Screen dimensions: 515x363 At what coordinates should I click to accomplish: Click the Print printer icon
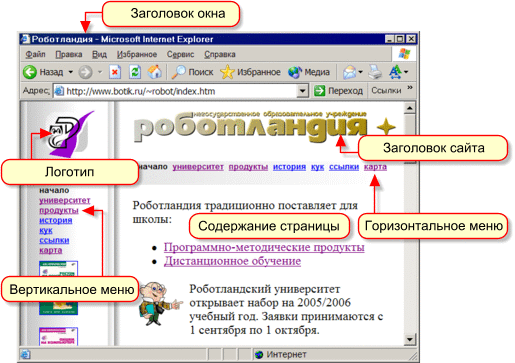(375, 72)
